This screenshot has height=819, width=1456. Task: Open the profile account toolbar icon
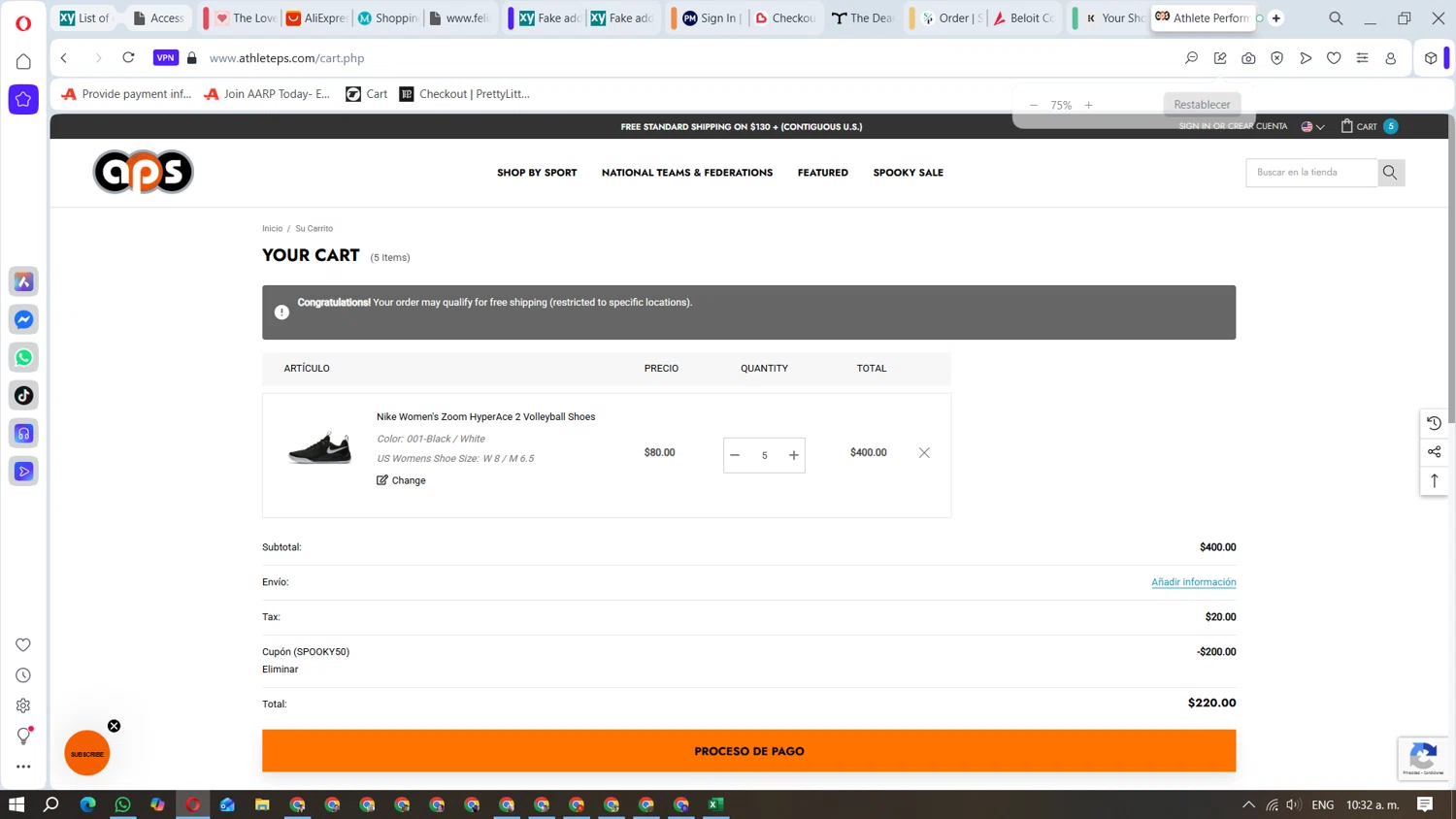click(1390, 58)
